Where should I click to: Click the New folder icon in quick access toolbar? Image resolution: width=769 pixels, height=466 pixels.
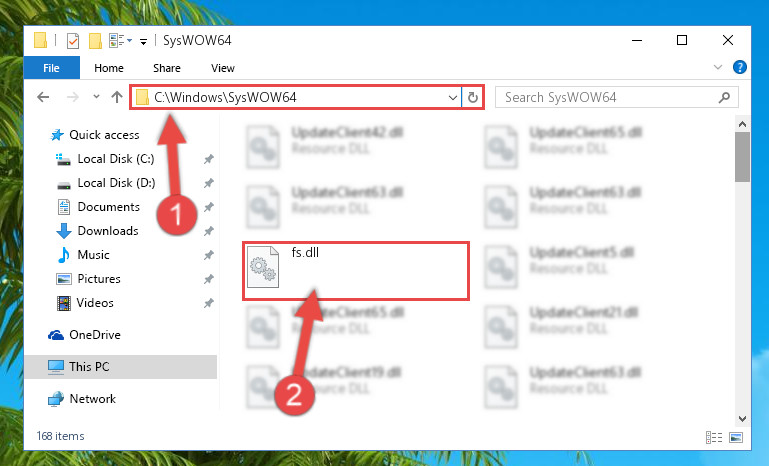(x=95, y=41)
